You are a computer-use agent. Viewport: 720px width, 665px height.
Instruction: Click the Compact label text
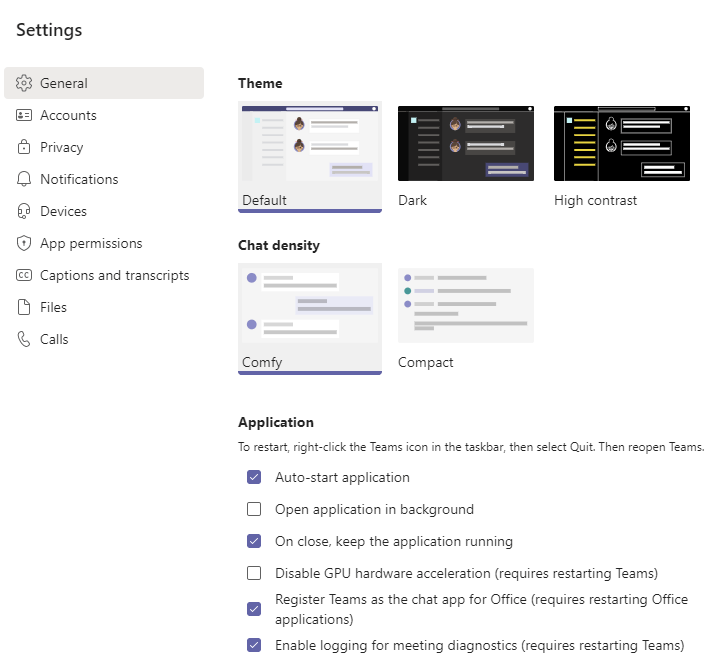point(426,363)
